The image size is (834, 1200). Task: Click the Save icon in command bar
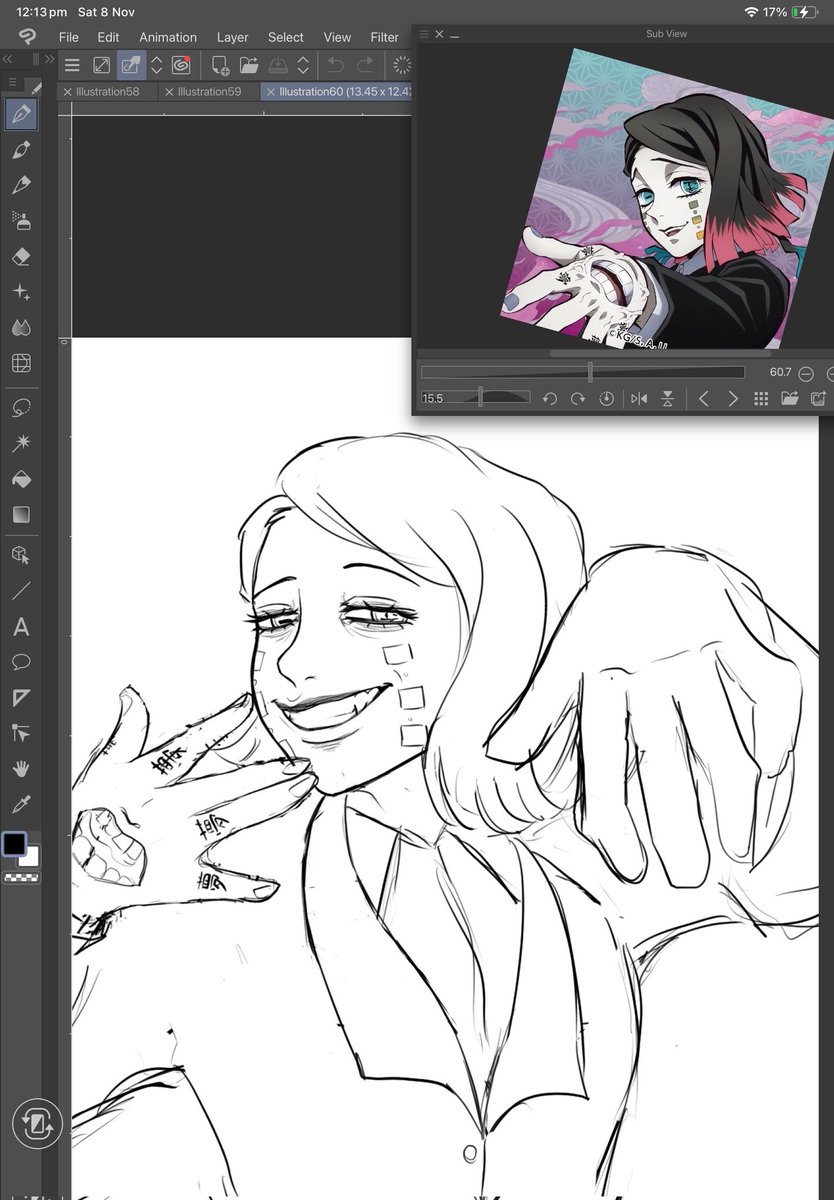point(278,66)
